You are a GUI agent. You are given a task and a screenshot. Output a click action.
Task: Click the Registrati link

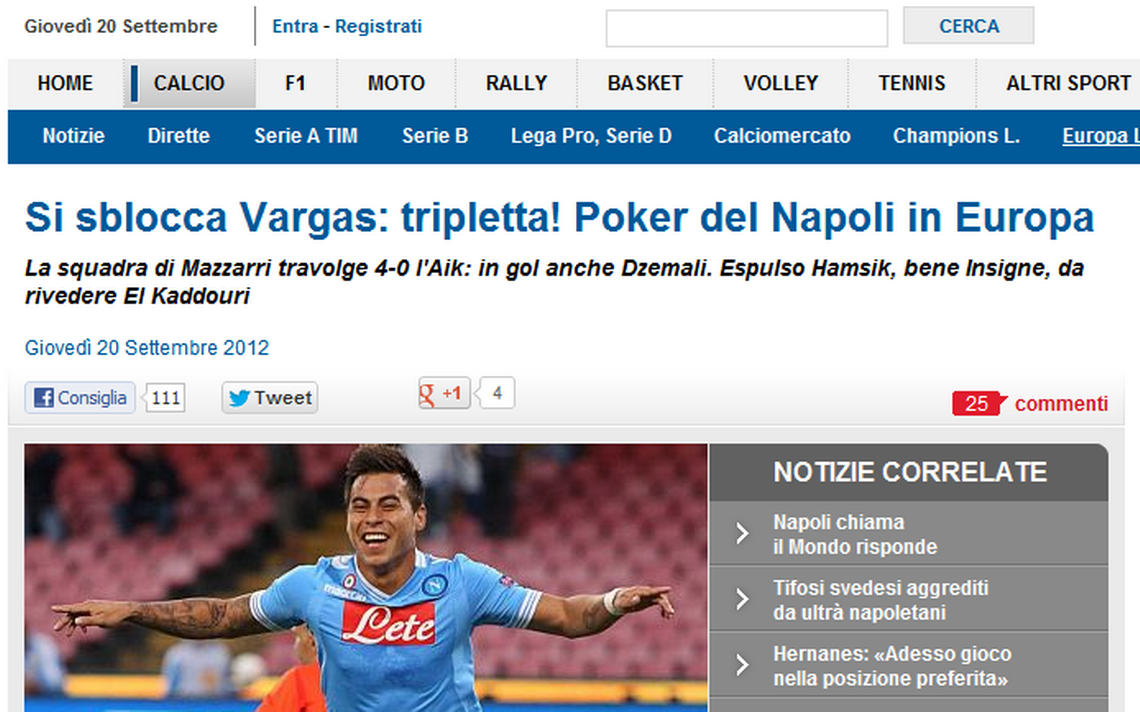(x=378, y=26)
